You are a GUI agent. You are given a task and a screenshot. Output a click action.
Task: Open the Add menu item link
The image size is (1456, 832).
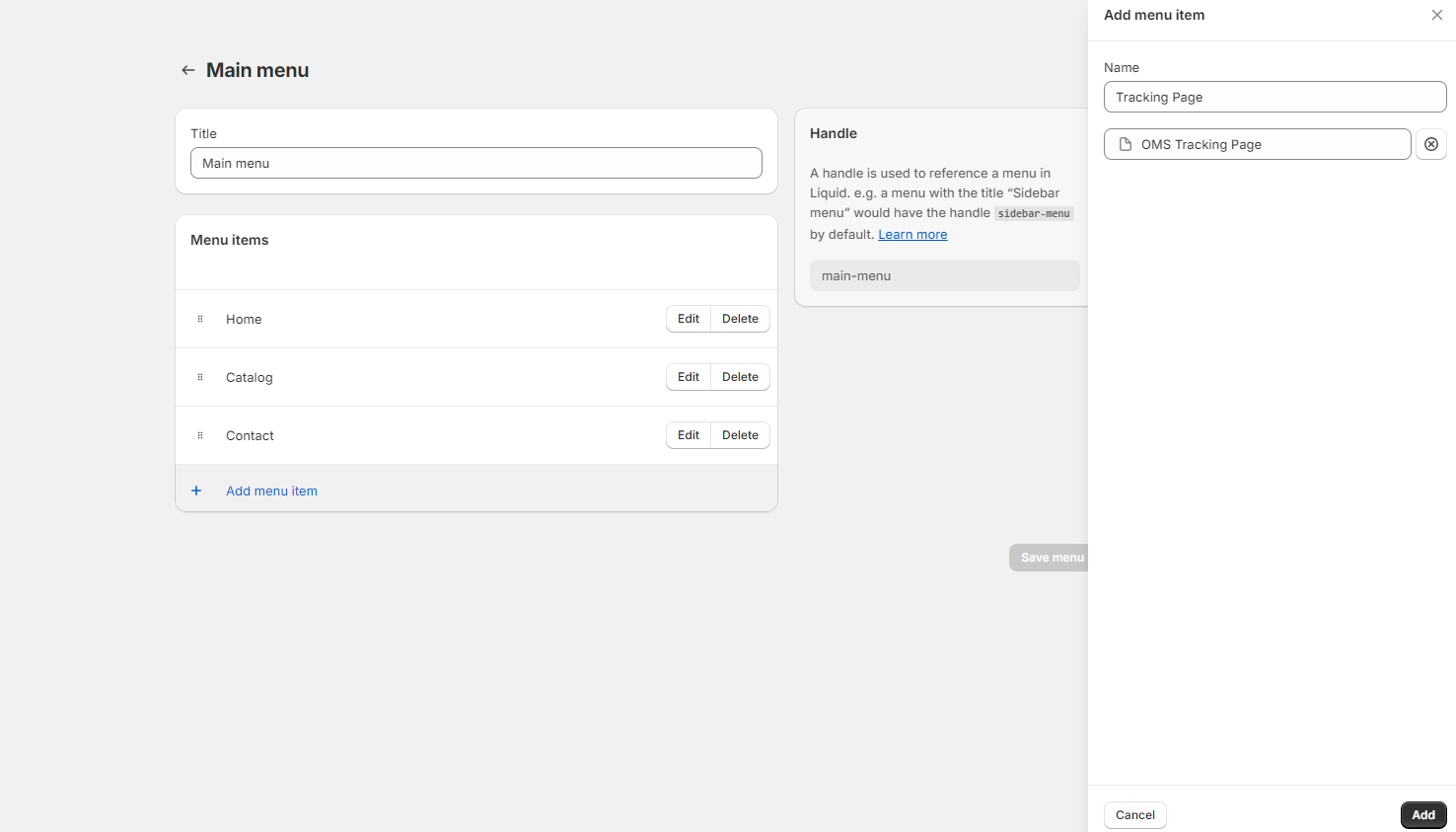pyautogui.click(x=271, y=491)
